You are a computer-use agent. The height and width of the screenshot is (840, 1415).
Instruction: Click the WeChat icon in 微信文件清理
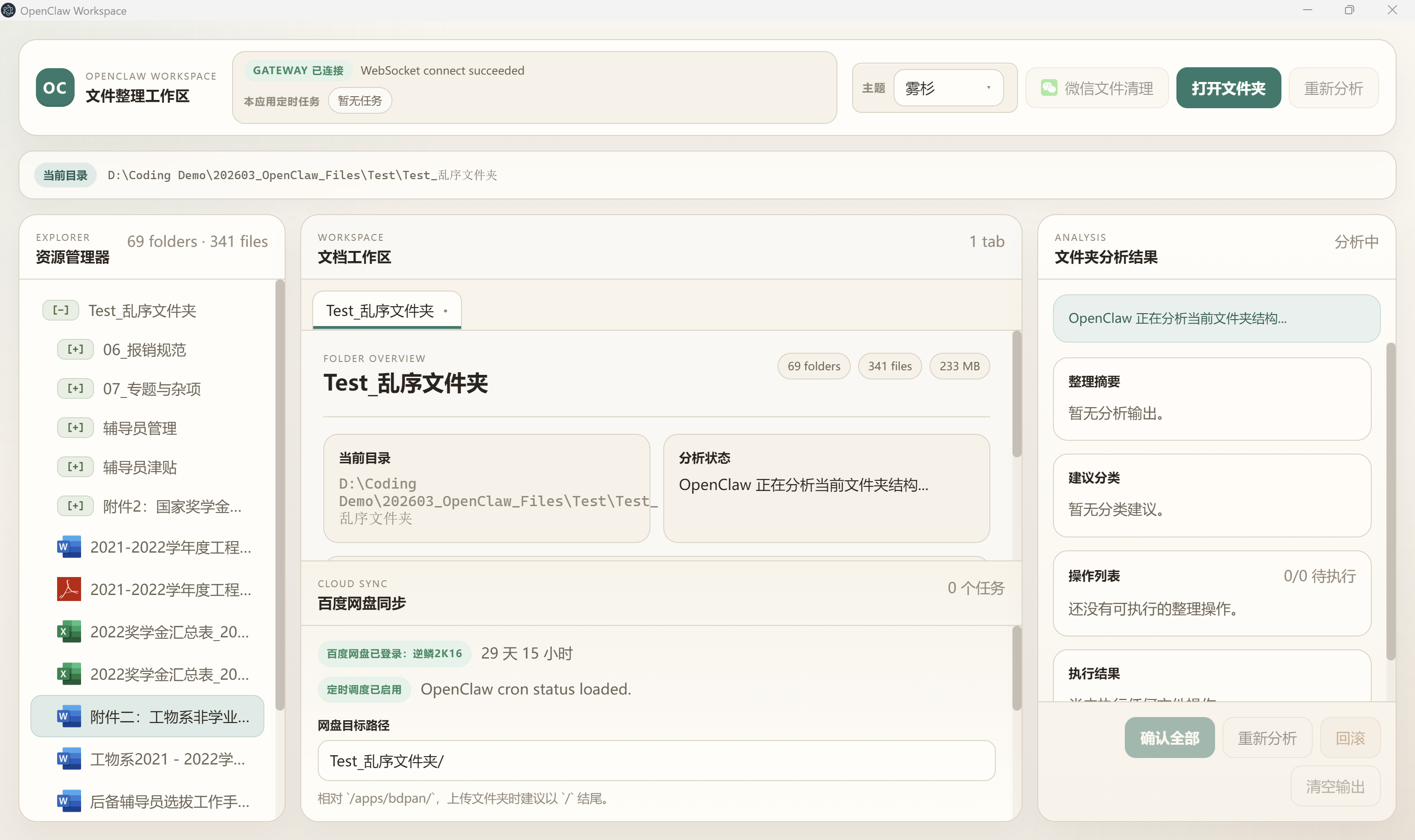click(x=1049, y=88)
